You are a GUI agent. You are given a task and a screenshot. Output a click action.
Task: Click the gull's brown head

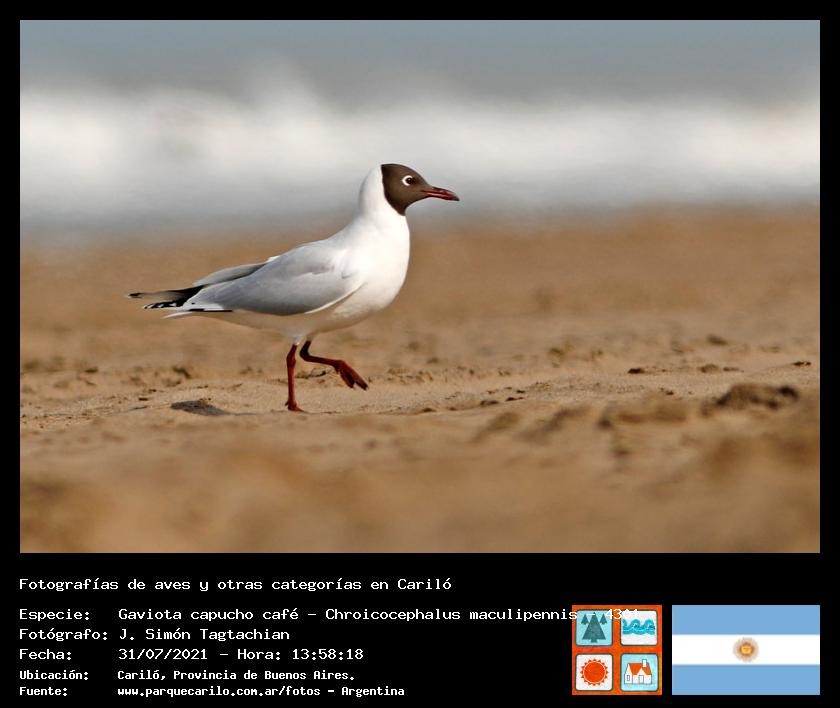pos(400,183)
